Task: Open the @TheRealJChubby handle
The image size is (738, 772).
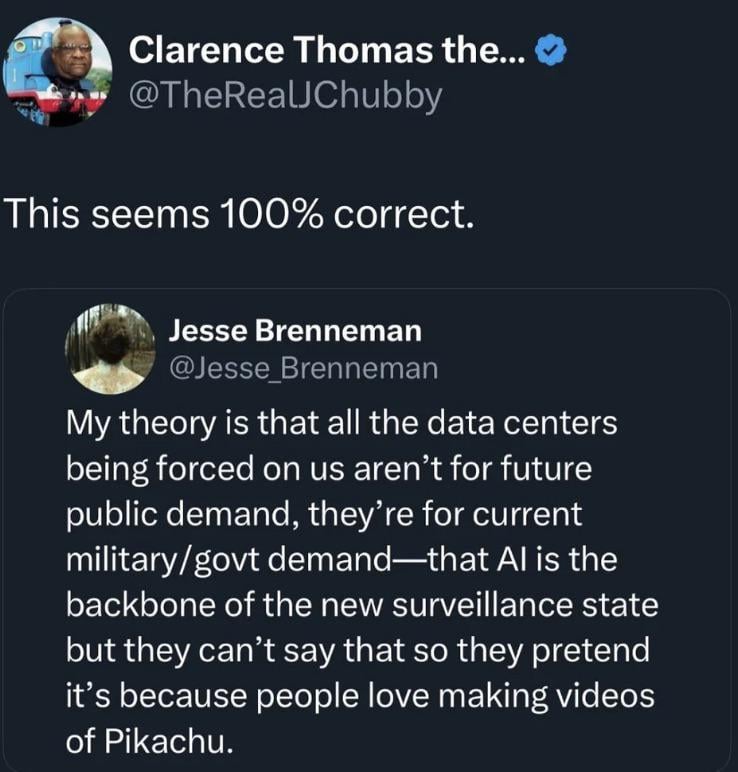Action: (286, 96)
